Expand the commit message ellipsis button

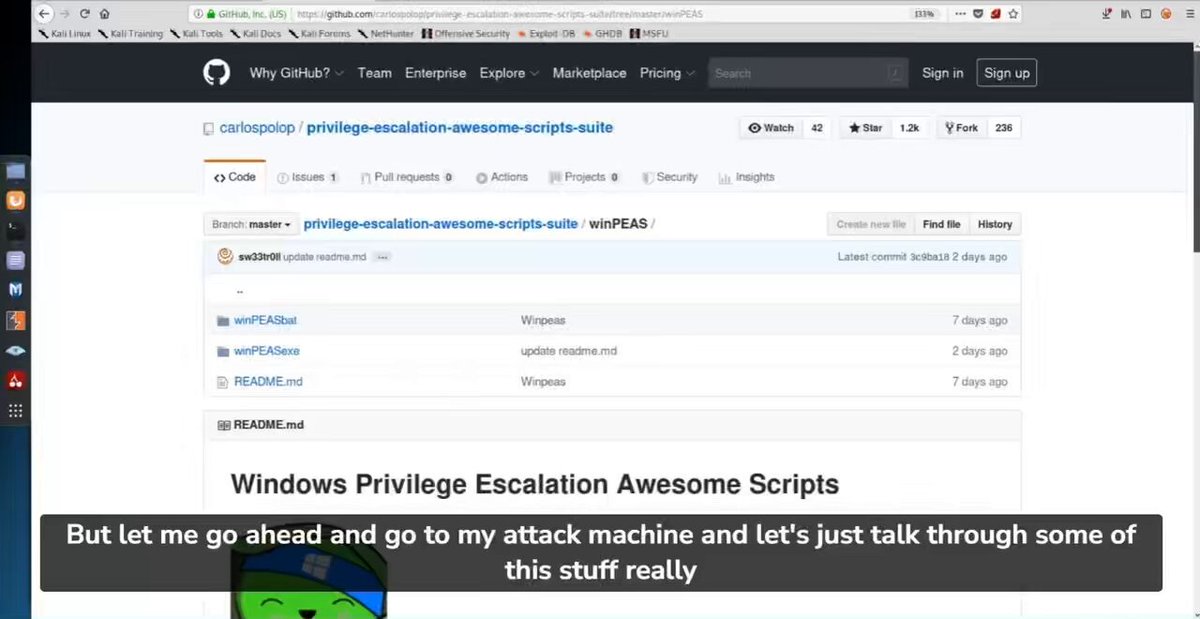point(382,257)
